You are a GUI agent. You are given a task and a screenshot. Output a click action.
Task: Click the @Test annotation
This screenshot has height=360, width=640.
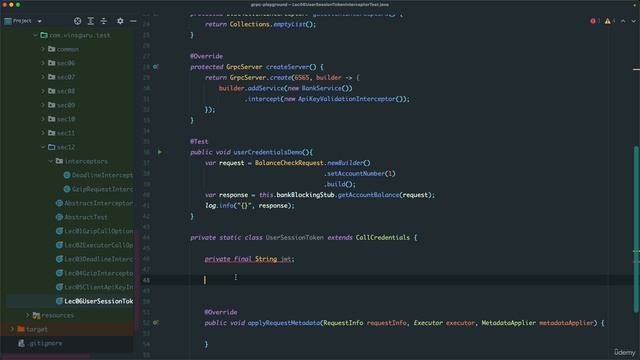coord(199,141)
